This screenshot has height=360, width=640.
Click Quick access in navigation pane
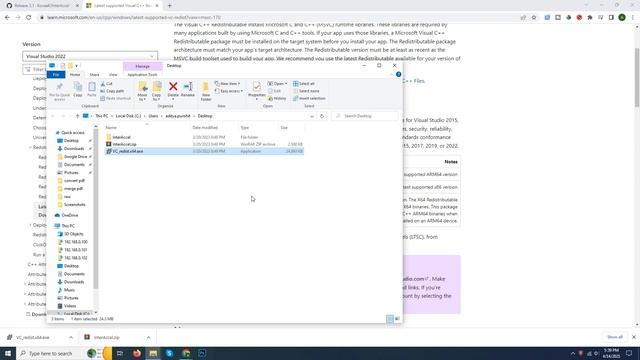tap(73, 133)
